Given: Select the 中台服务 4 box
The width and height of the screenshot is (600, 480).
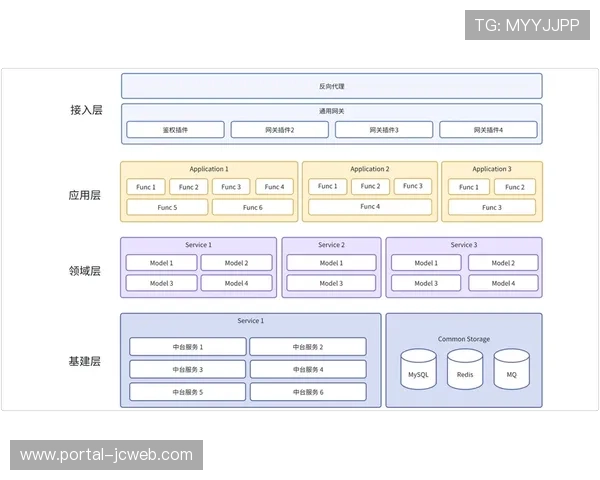Looking at the screenshot, I should (x=308, y=369).
